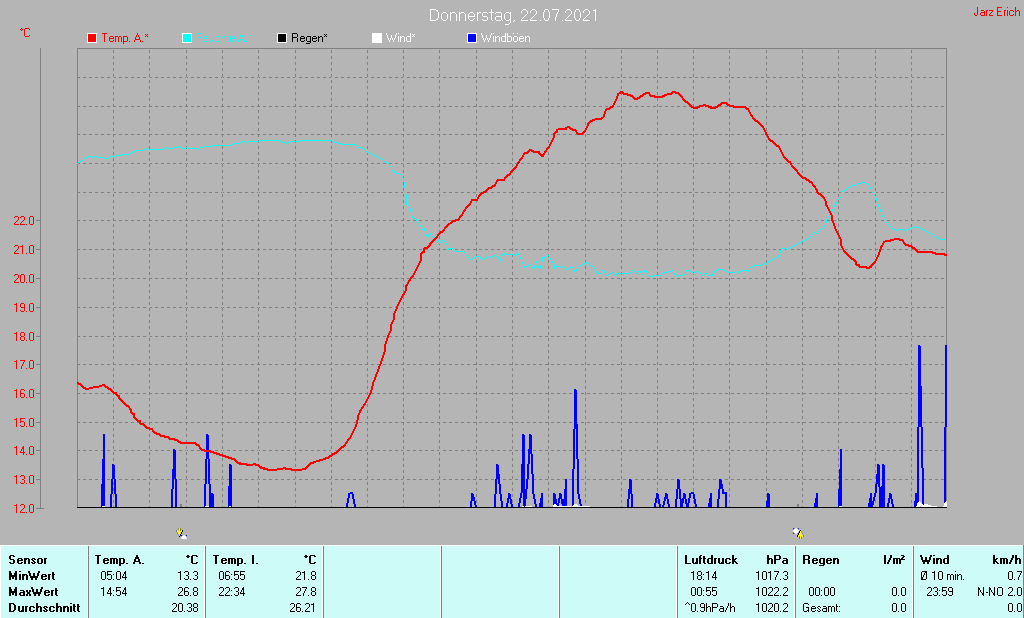Click the 'Temp. I.' column header
This screenshot has width=1024, height=618.
[236, 560]
